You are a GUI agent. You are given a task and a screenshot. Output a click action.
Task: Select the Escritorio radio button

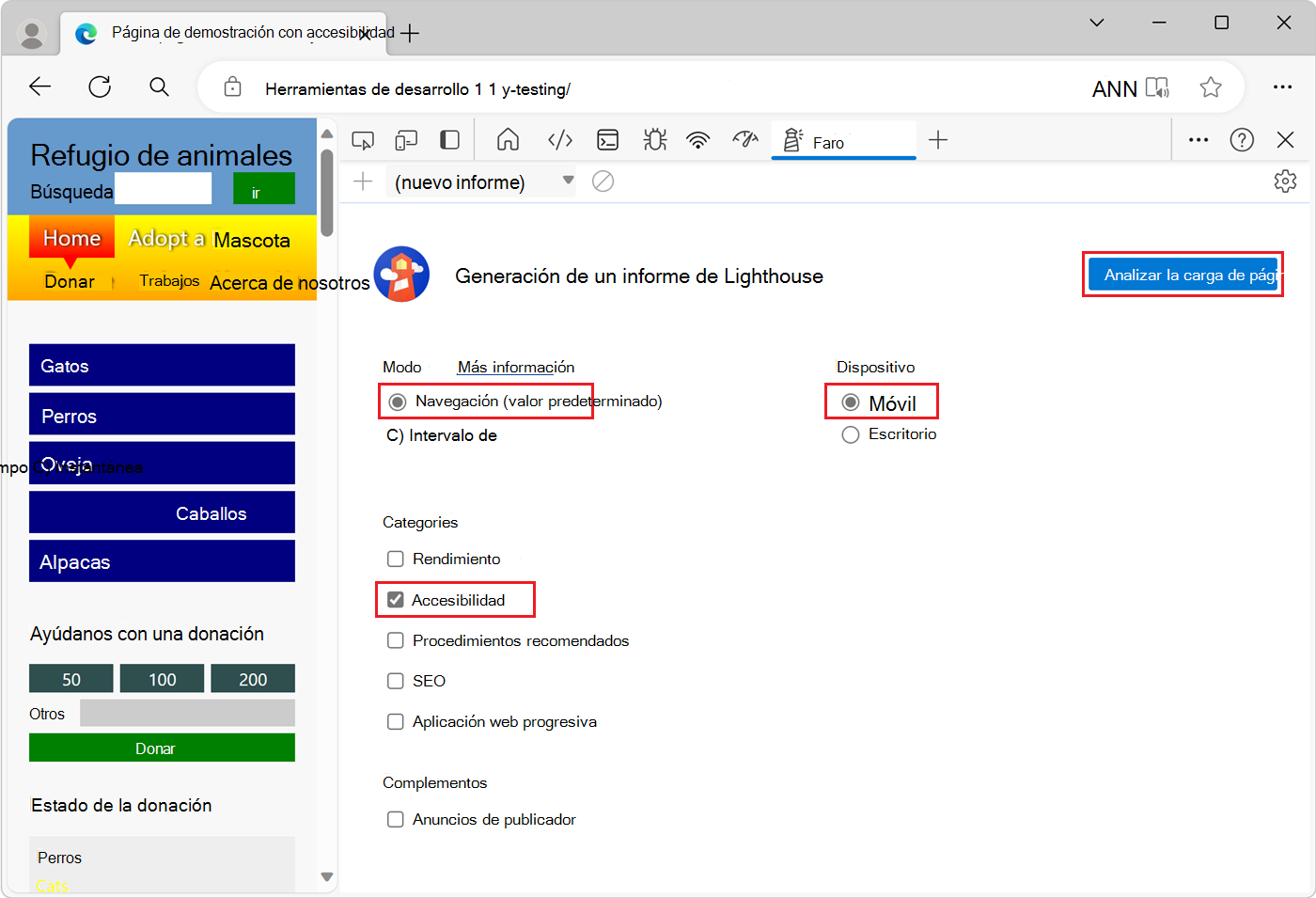851,433
